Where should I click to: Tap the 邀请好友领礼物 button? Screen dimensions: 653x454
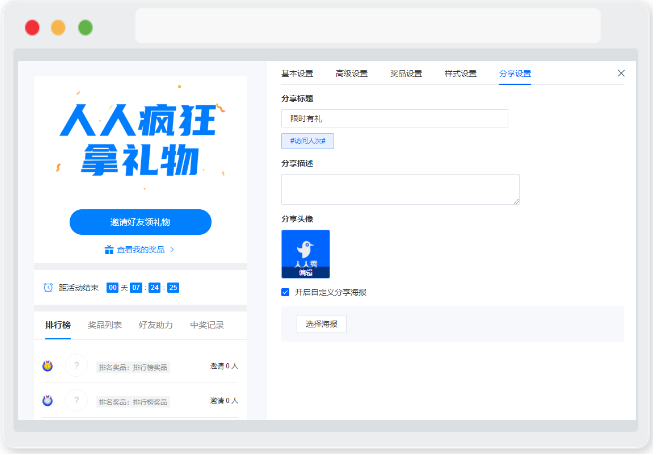click(x=140, y=222)
